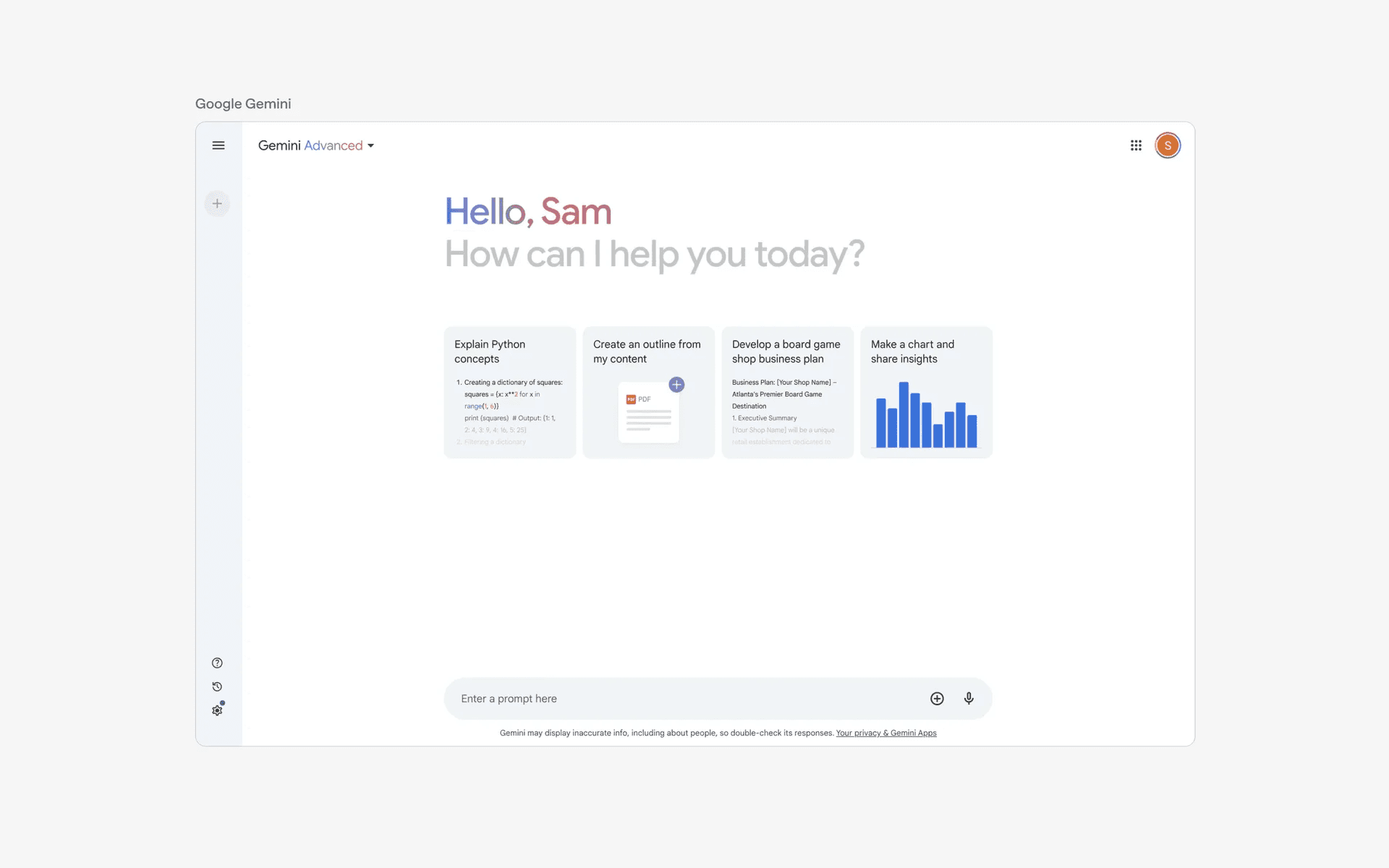This screenshot has width=1389, height=868.
Task: Click the Sam account avatar
Action: (1167, 145)
